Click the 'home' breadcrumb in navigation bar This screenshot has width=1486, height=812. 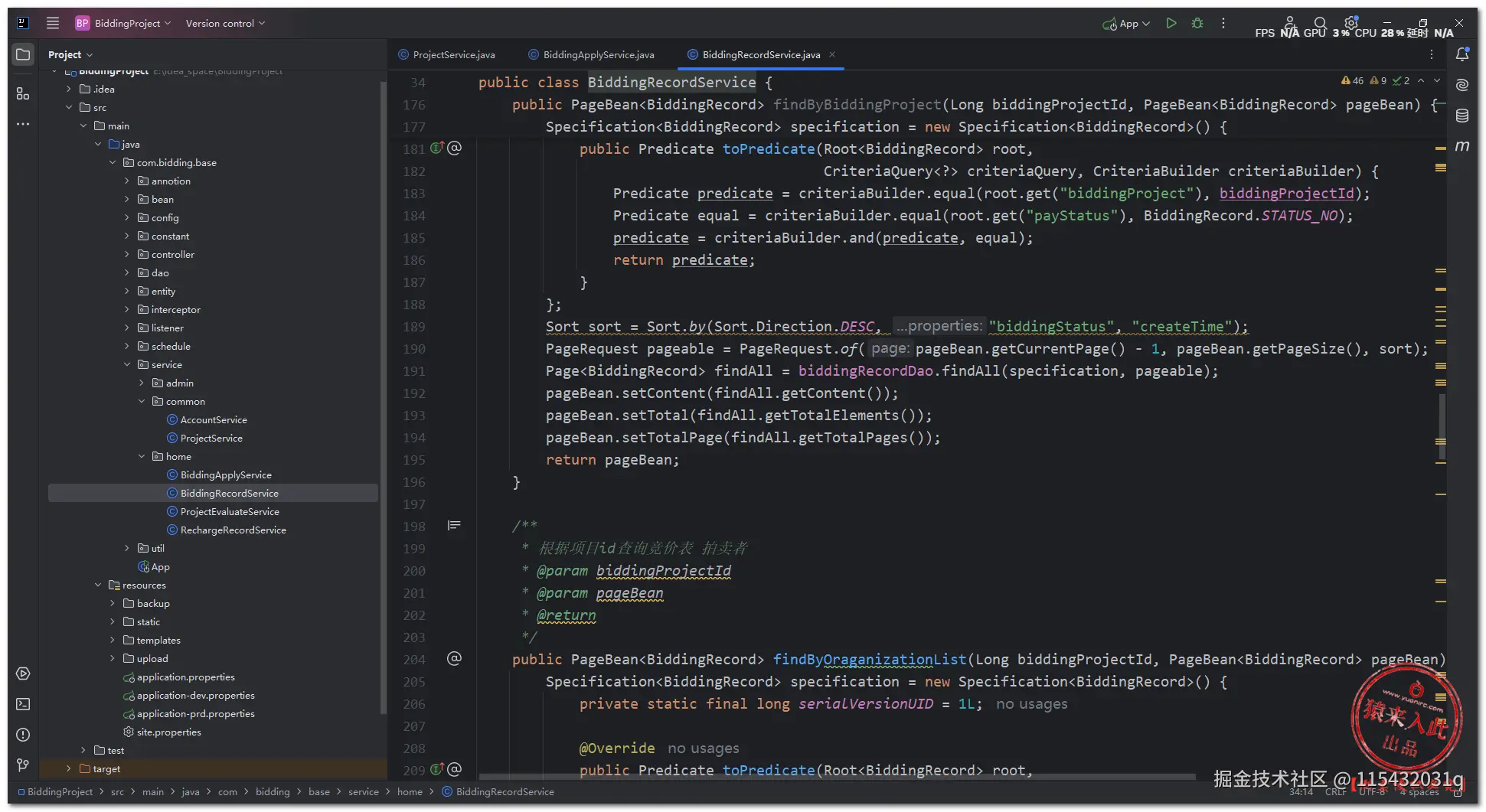(x=410, y=791)
